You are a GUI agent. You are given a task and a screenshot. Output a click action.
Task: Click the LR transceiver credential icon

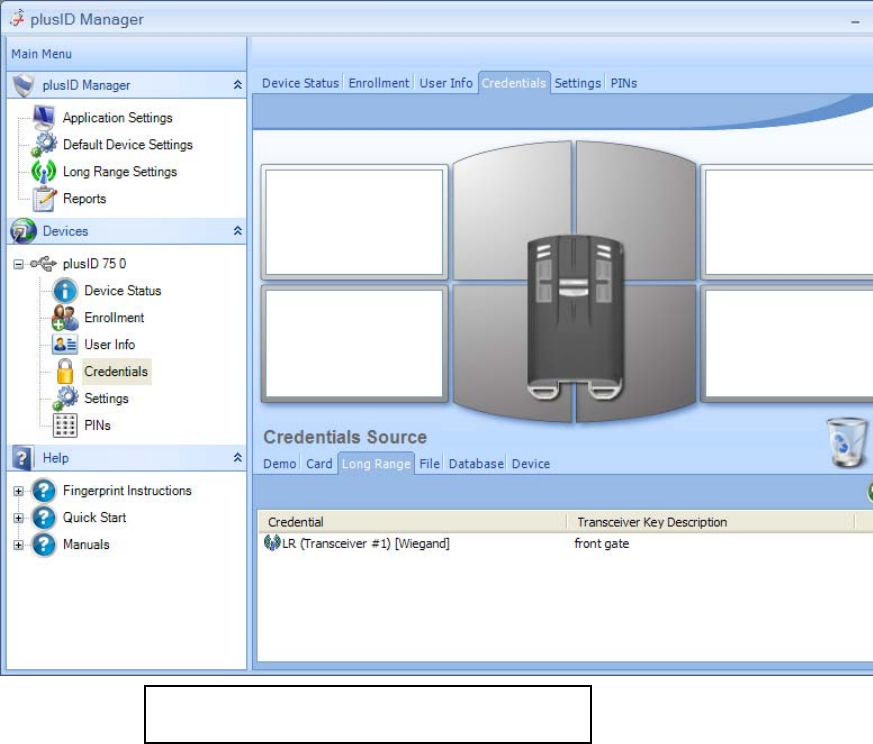pos(272,542)
